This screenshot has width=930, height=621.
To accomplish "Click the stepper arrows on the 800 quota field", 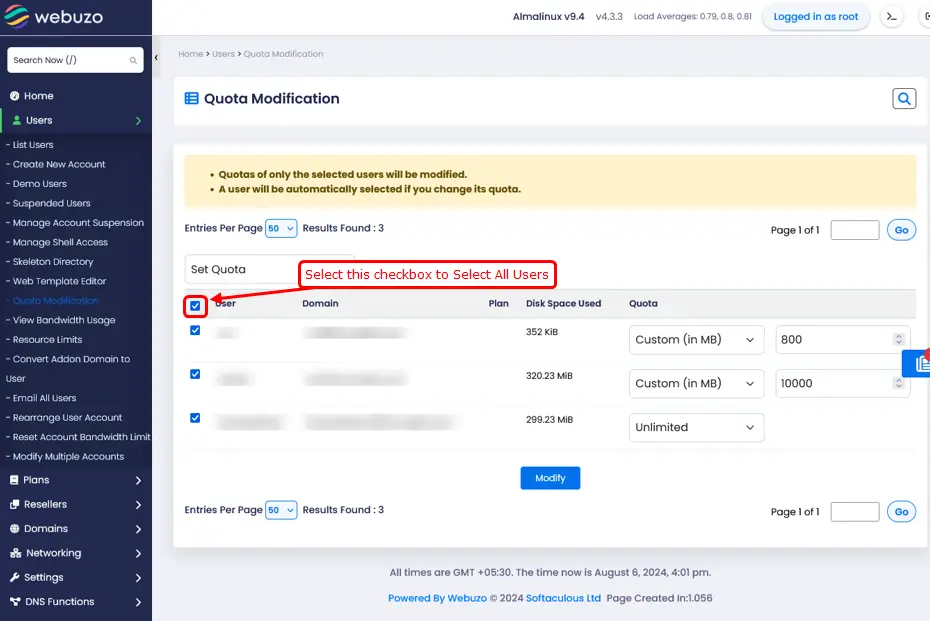I will point(897,339).
